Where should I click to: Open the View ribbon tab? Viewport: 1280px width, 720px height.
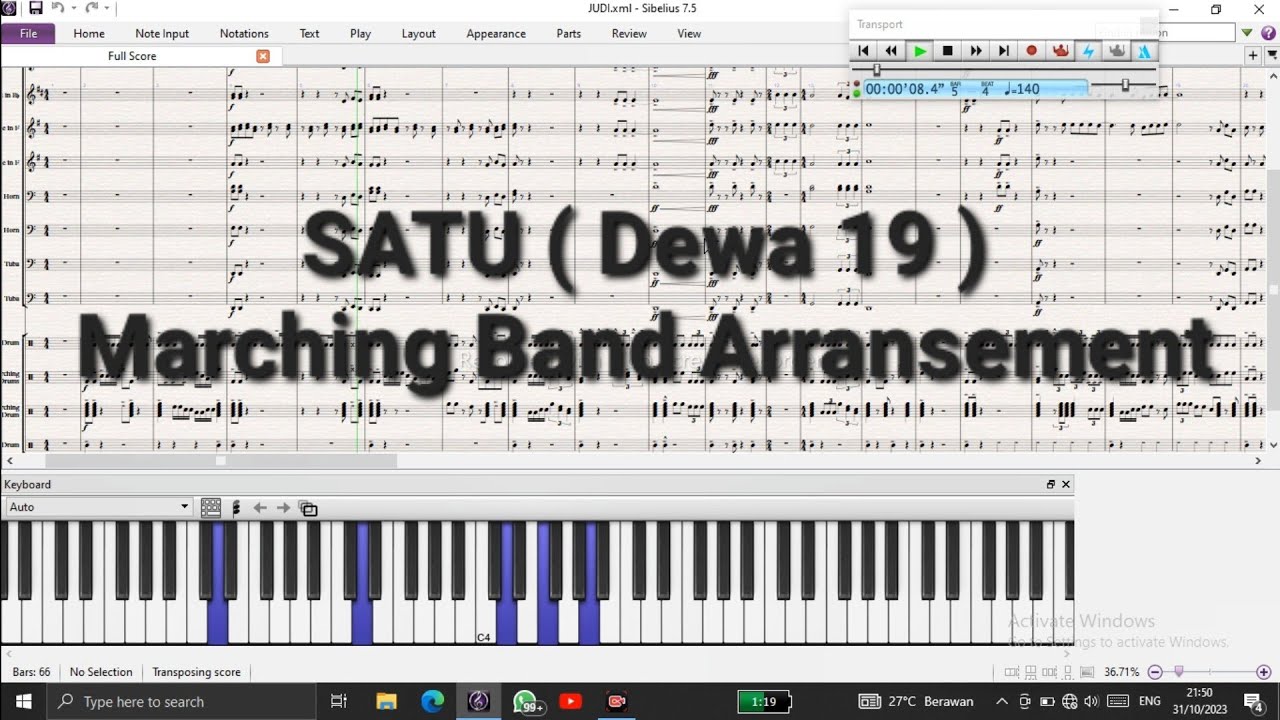689,33
